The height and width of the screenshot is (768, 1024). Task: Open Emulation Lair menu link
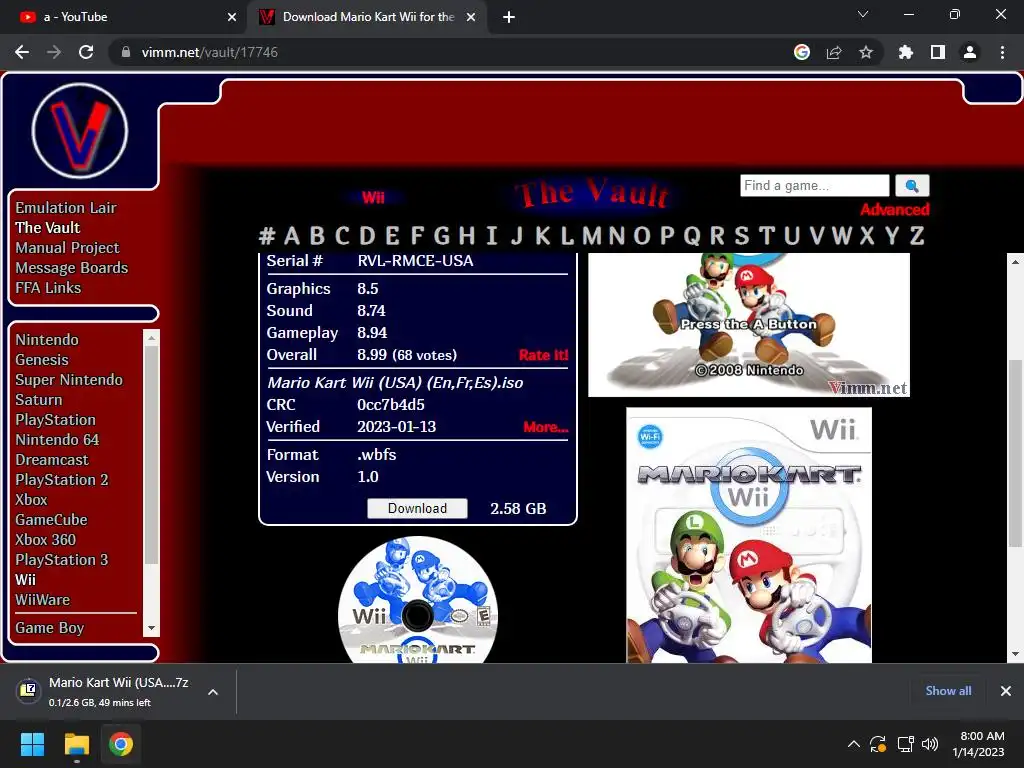coord(66,208)
